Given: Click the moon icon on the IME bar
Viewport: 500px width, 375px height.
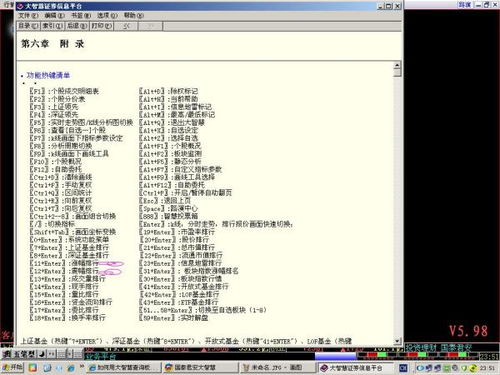Looking at the screenshot, I should [42, 354].
